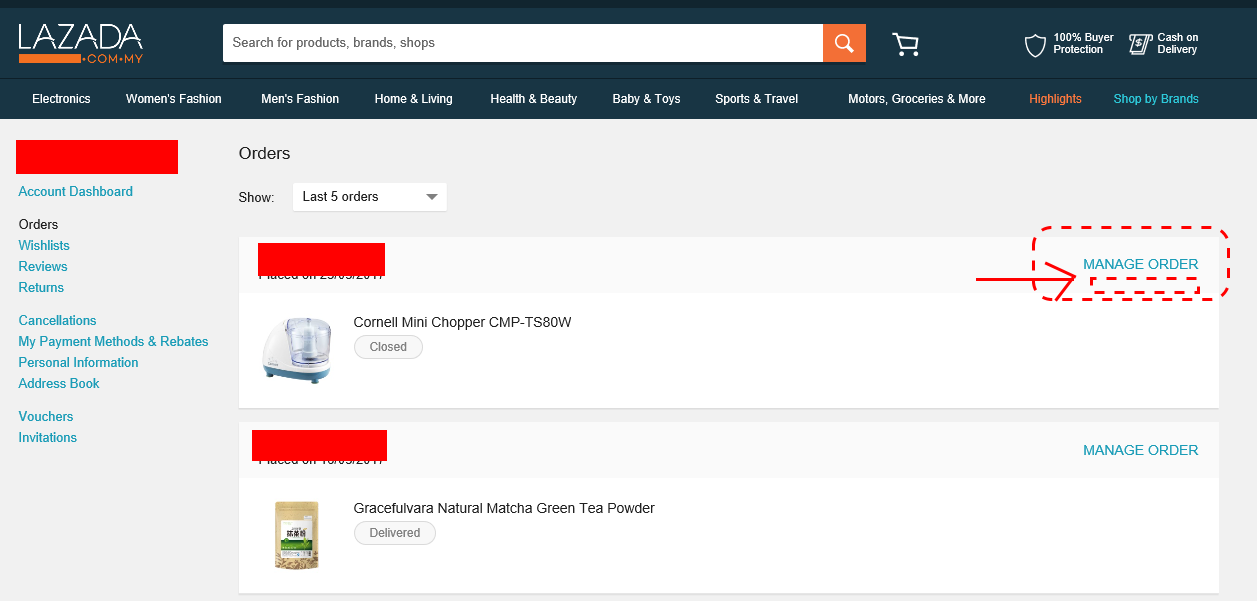Open Address Book page

[x=59, y=383]
